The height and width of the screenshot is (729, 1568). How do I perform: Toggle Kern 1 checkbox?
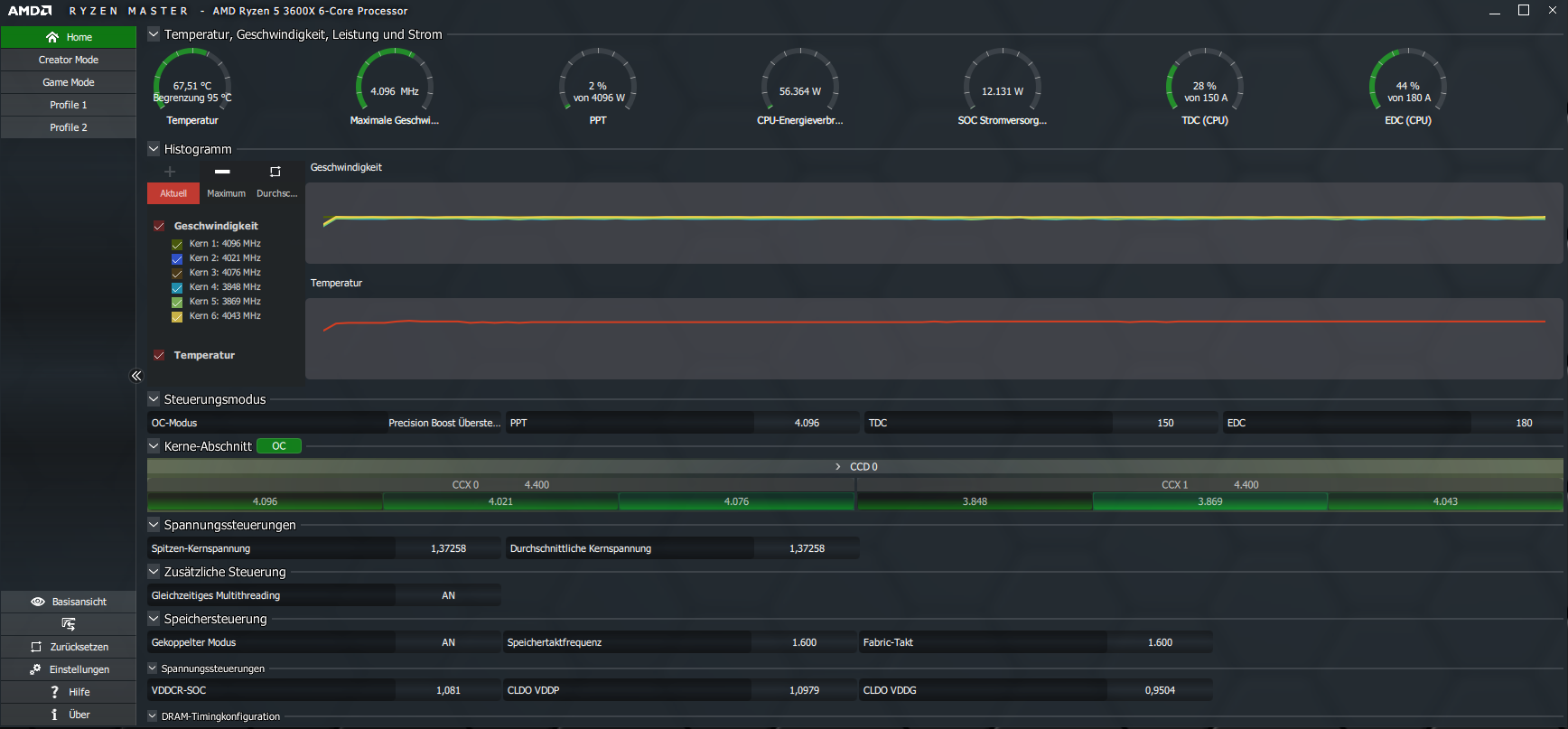177,244
